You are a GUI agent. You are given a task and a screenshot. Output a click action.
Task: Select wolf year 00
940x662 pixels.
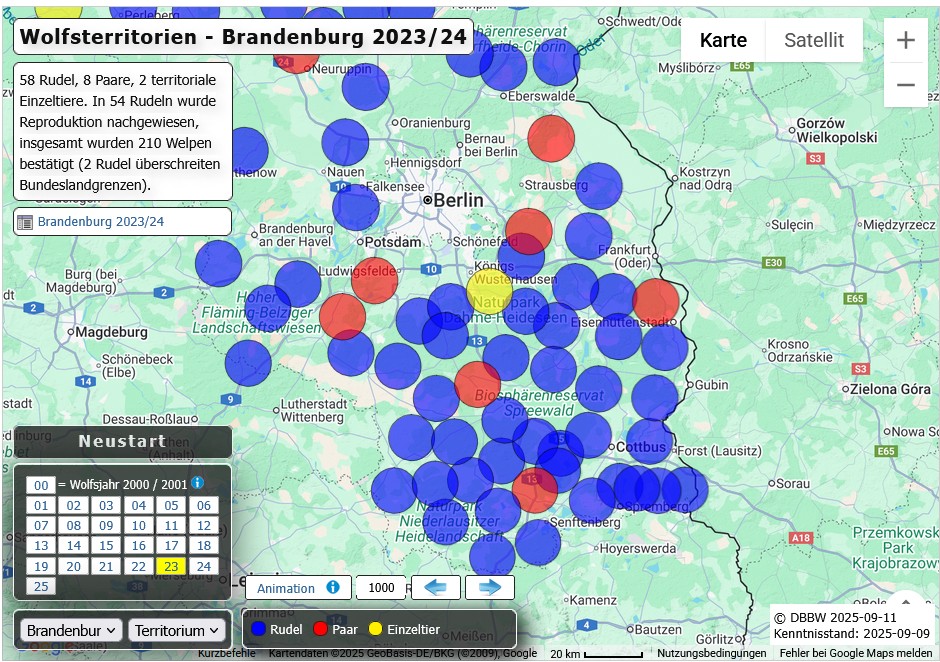(40, 485)
